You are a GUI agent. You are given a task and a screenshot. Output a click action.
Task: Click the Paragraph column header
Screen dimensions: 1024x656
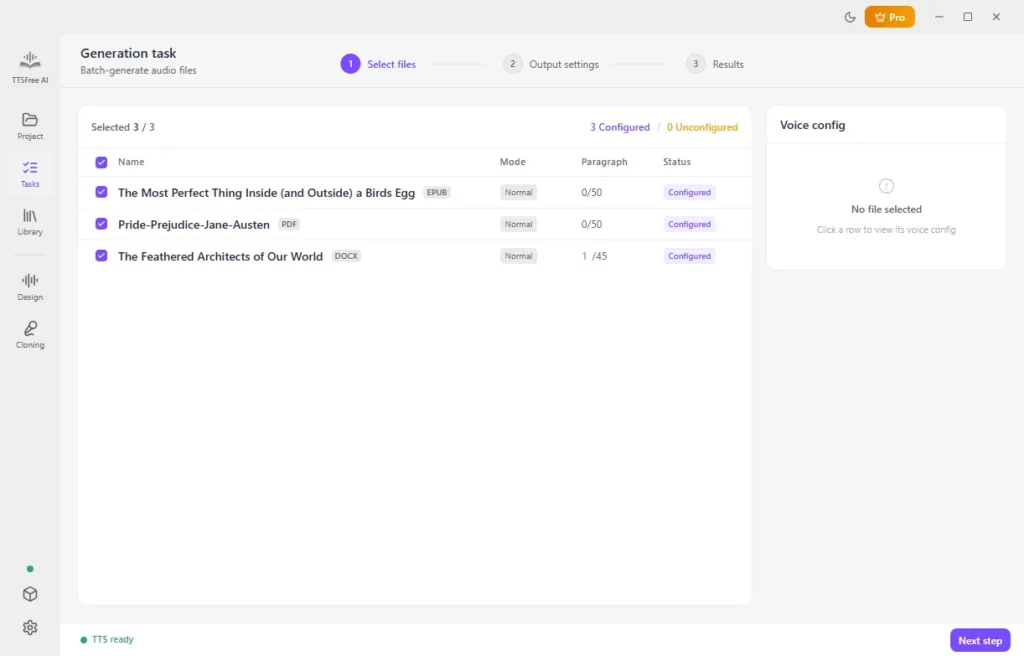(604, 161)
